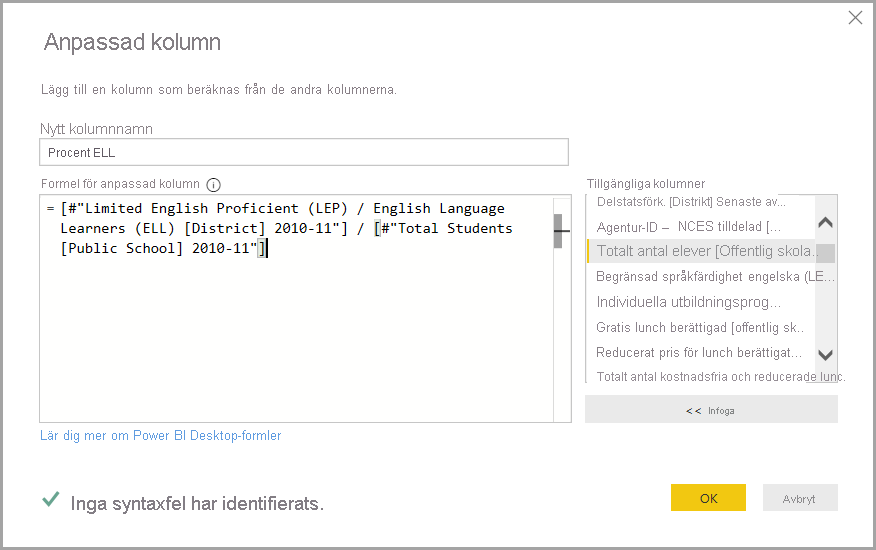Click the up arrow in columns list
Viewport: 876px width, 550px height.
(826, 222)
